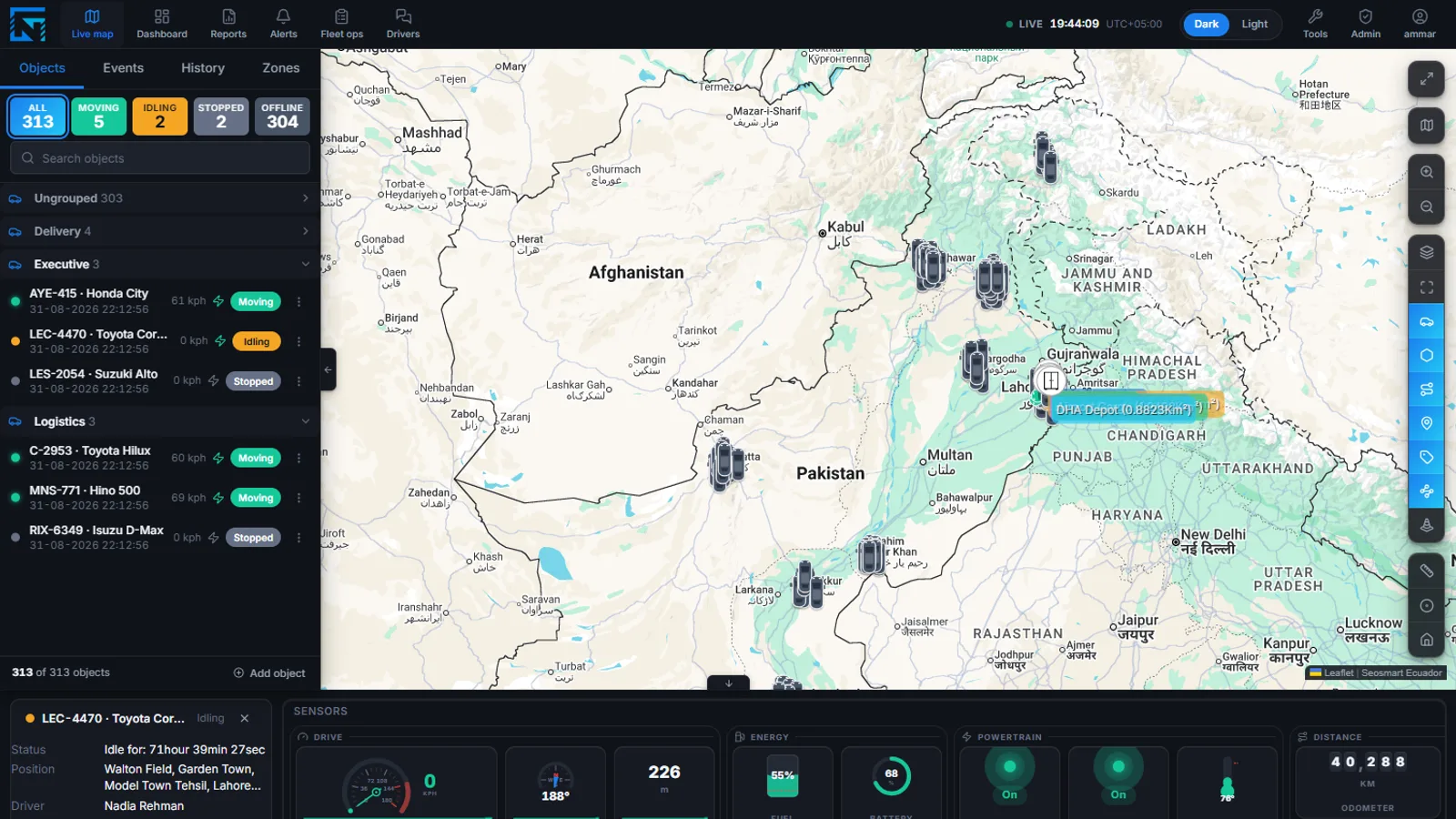Click the fuel 55% gauge

pyautogui.click(x=783, y=776)
